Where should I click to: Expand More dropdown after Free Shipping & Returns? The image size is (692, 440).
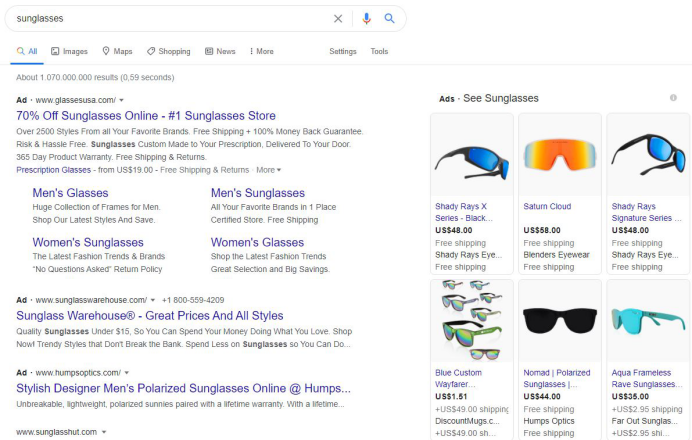pos(268,170)
